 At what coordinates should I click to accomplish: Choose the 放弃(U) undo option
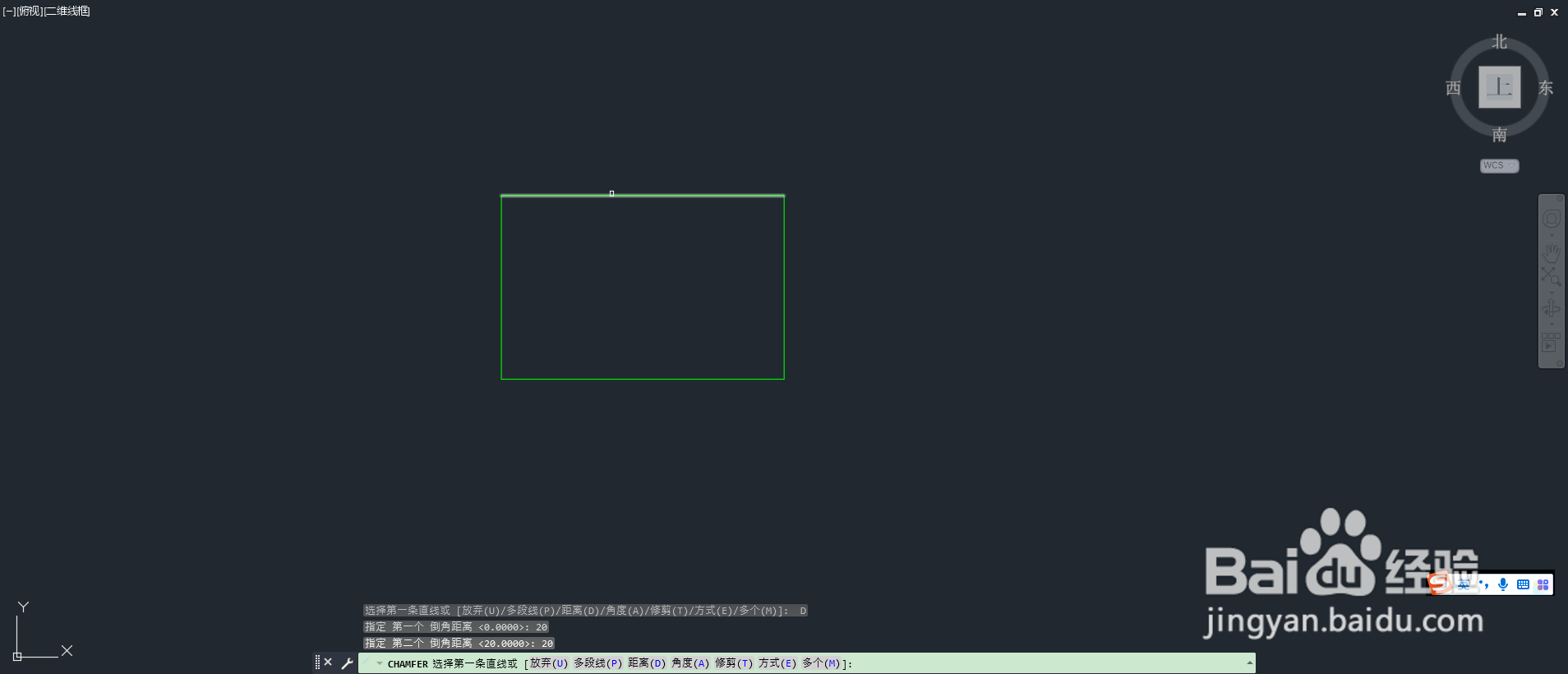549,663
